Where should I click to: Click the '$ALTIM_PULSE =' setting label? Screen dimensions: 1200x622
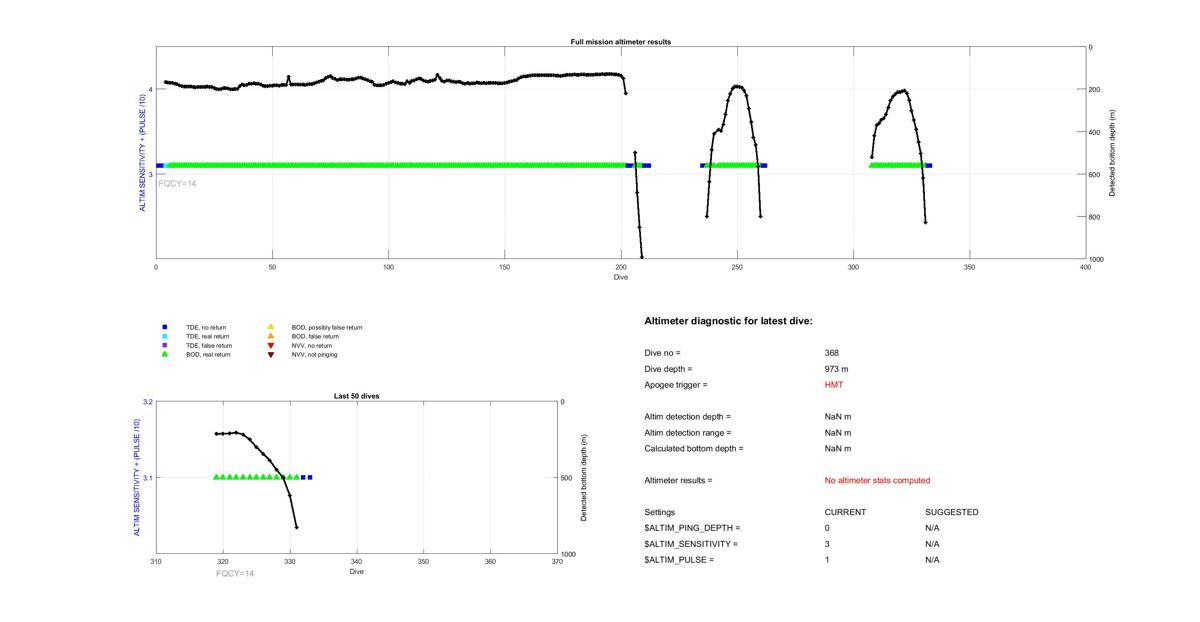679,560
